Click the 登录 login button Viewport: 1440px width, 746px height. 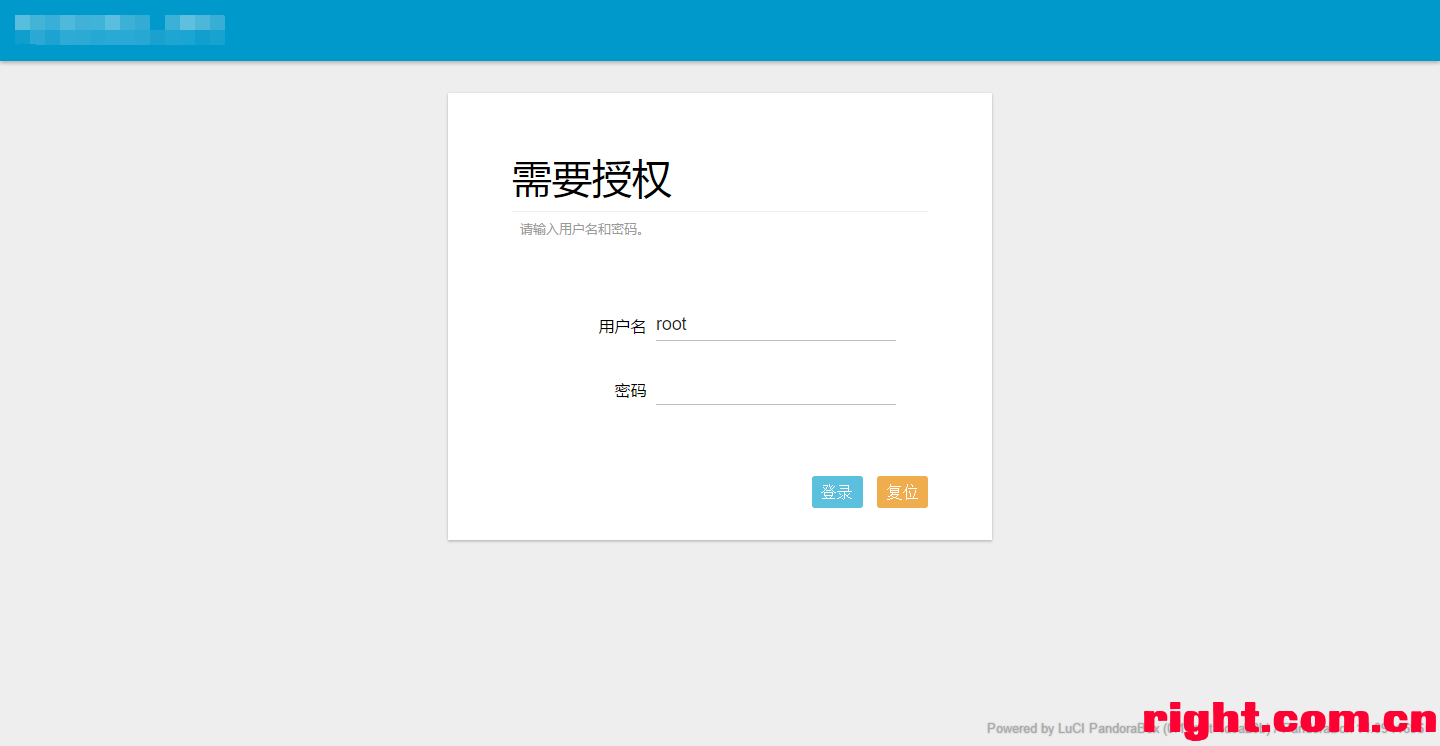click(x=837, y=492)
